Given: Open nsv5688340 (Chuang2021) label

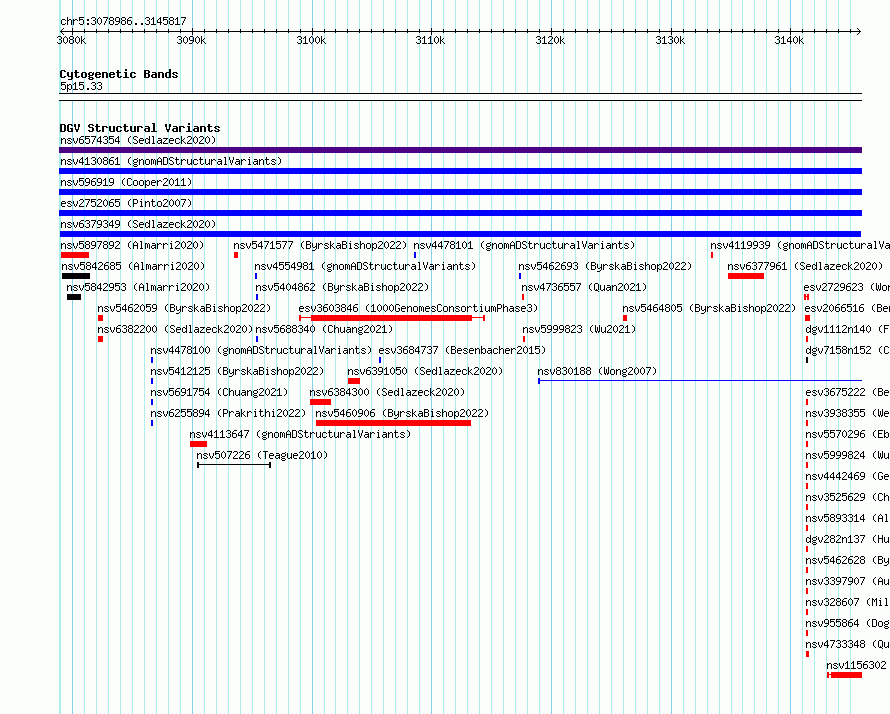Looking at the screenshot, I should pyautogui.click(x=324, y=329).
